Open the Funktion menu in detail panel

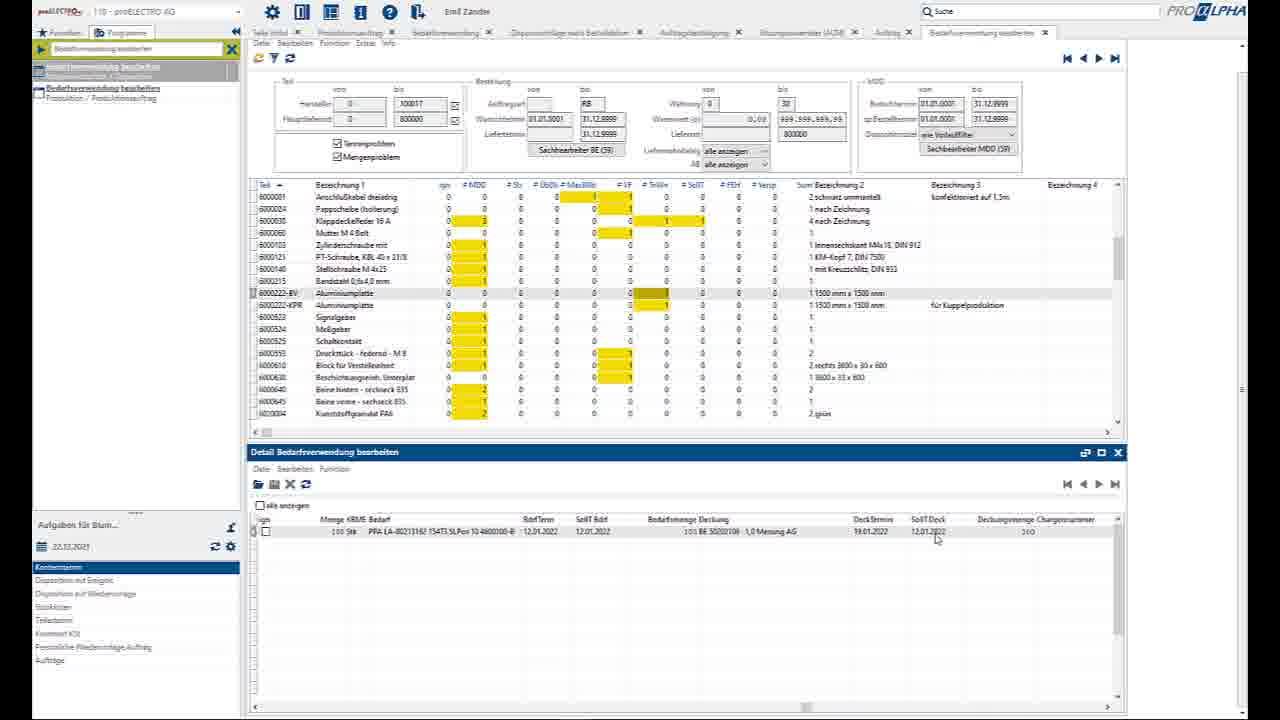[335, 469]
